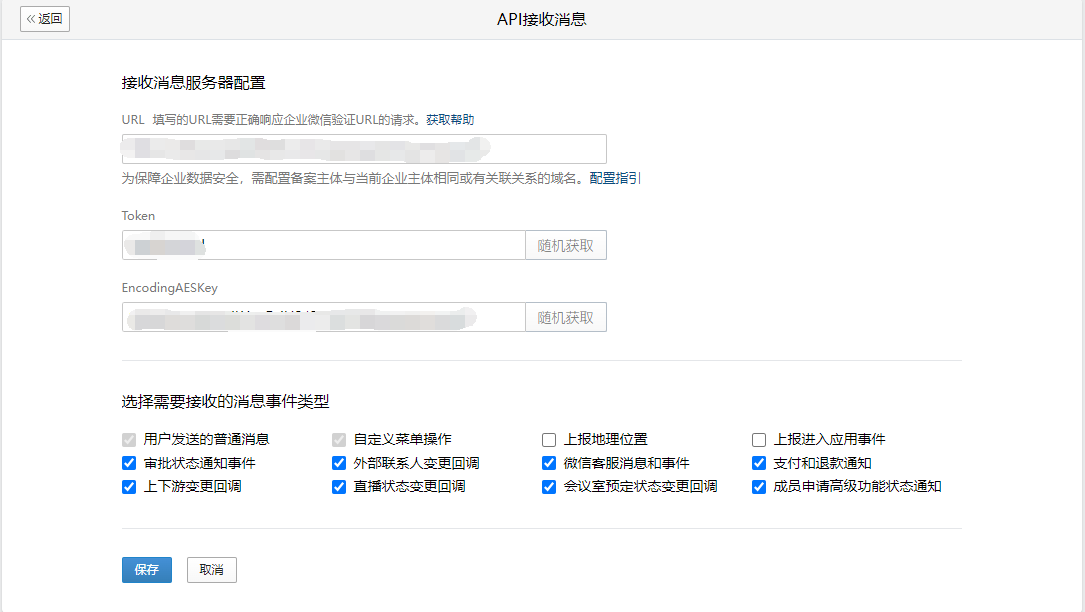
Task: Focus the Token input field
Action: coord(323,246)
